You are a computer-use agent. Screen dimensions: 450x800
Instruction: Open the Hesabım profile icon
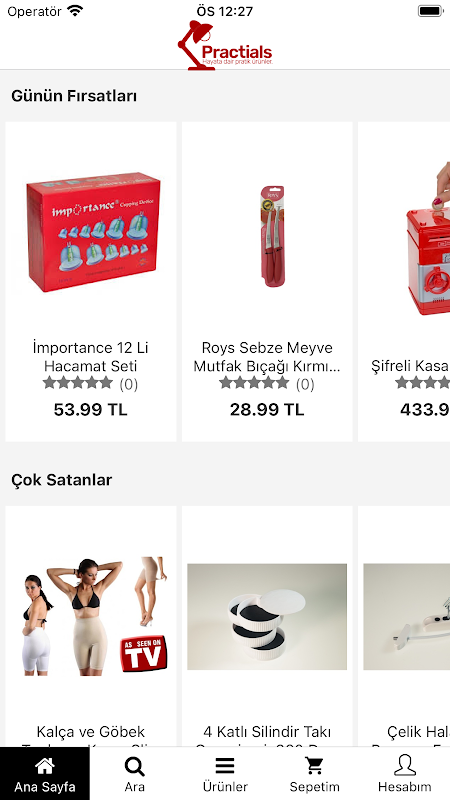[x=405, y=765]
